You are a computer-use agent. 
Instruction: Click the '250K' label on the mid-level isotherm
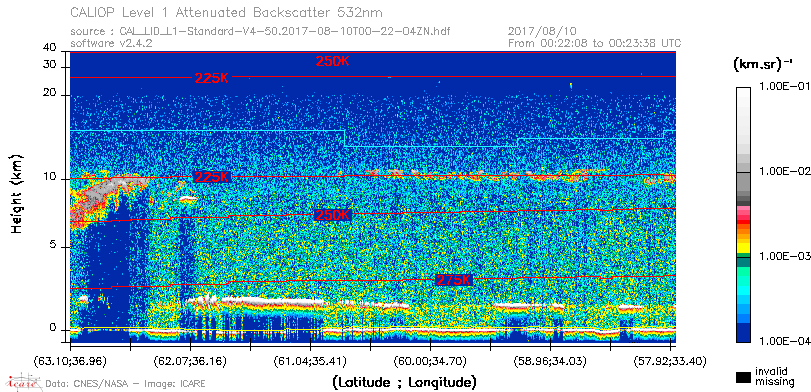332,215
